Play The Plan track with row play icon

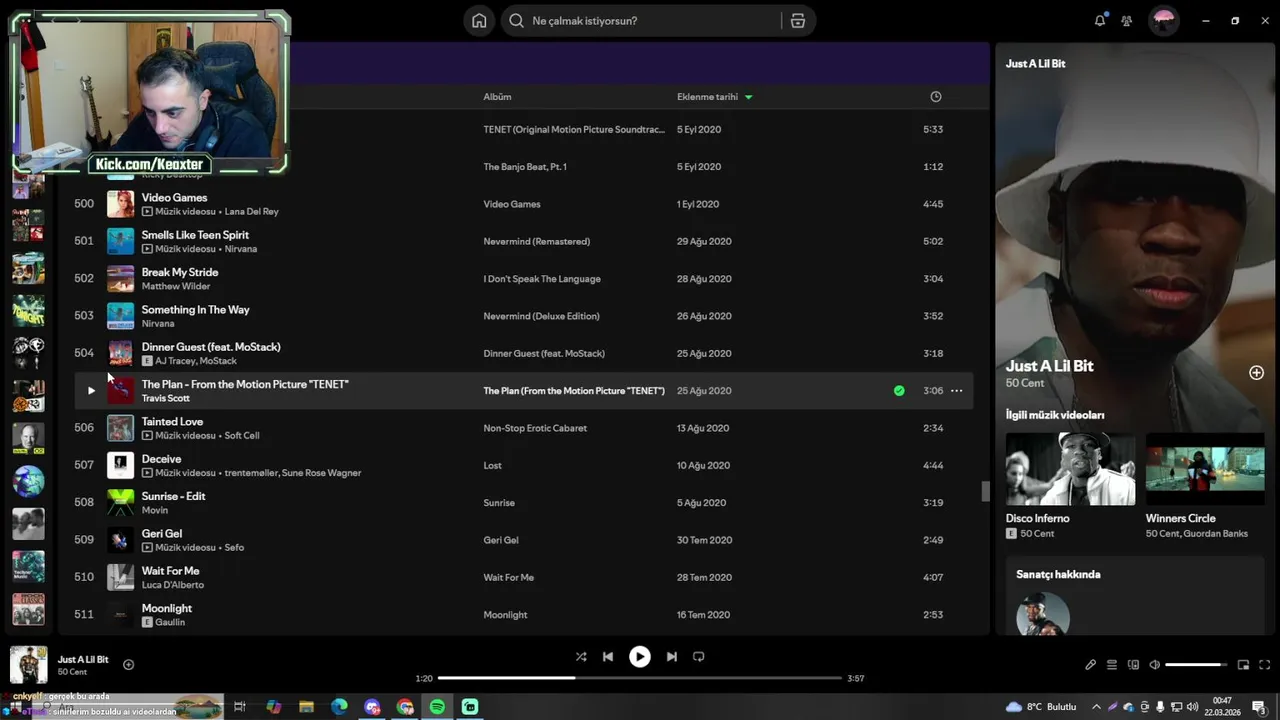coord(90,391)
